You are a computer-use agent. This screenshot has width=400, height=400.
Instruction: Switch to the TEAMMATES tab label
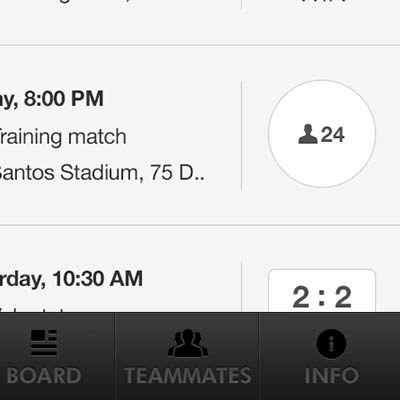[188, 376]
